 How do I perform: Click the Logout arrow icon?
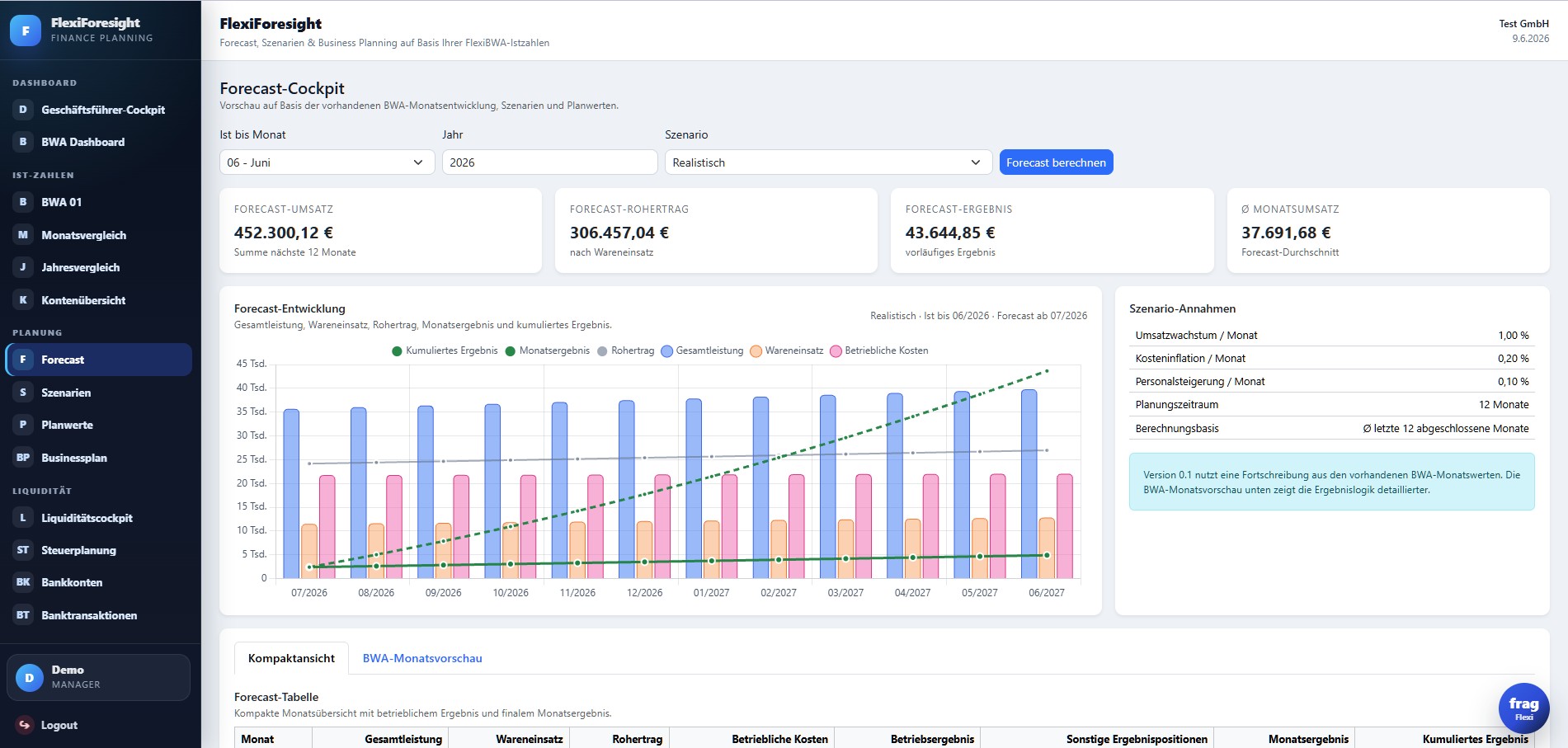pyautogui.click(x=25, y=725)
